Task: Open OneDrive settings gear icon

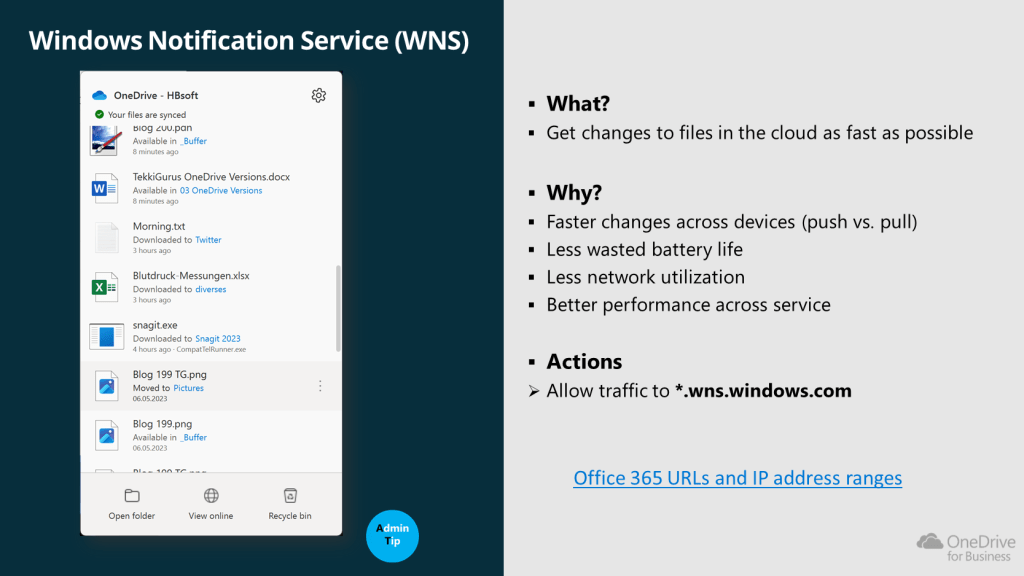Action: 318,95
